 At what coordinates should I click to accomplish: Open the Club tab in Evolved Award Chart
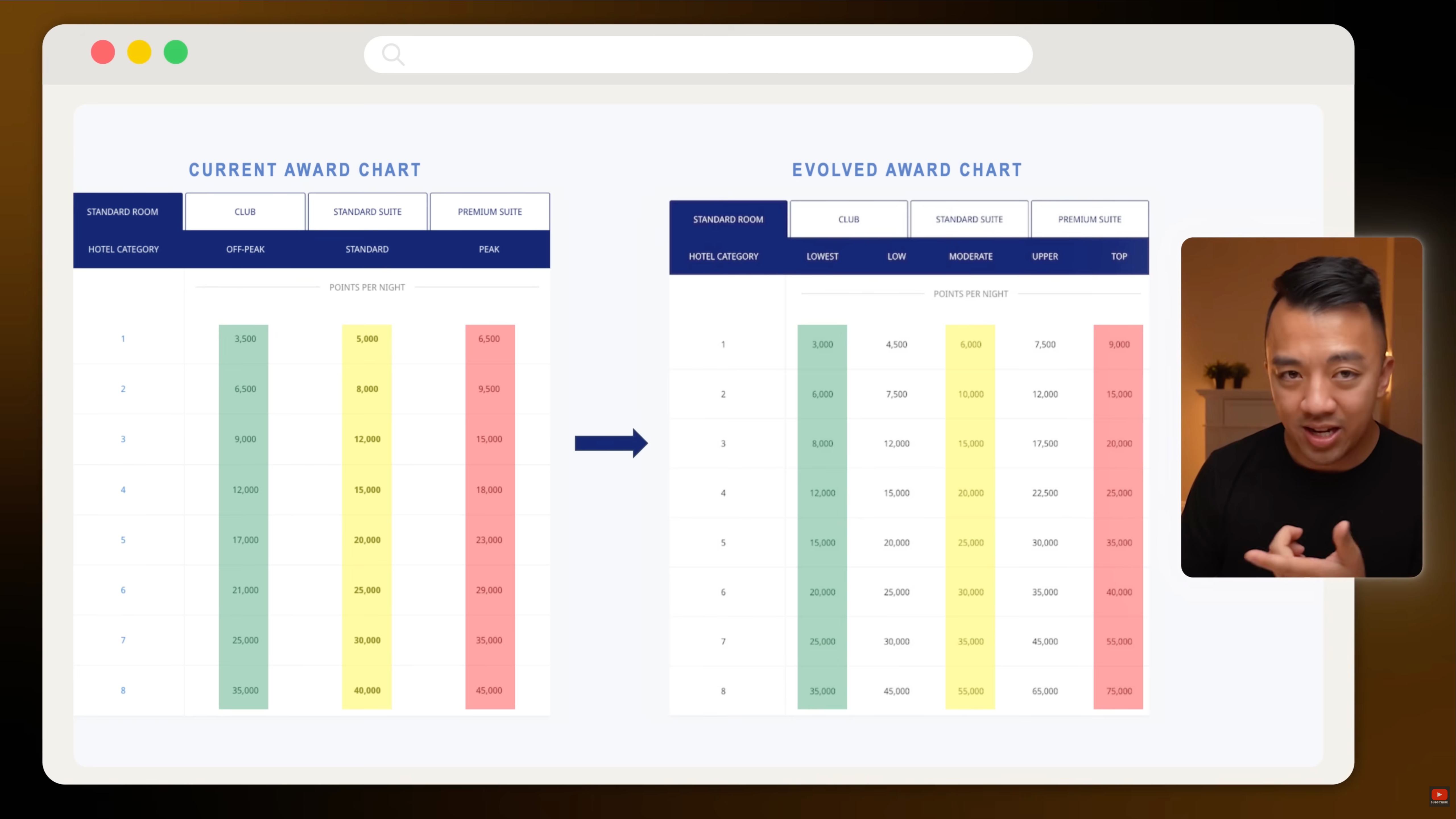tap(848, 219)
